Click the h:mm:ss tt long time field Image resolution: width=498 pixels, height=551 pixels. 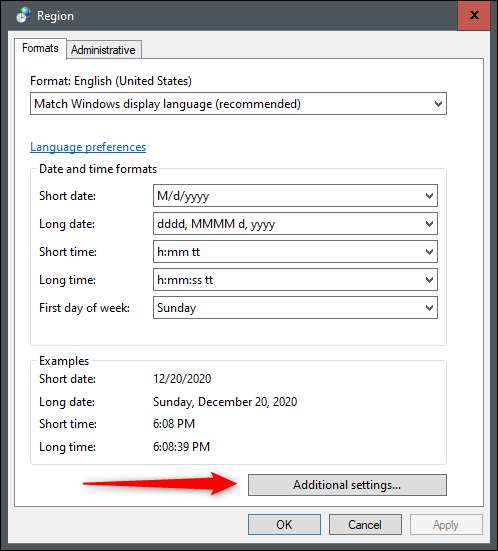pos(295,280)
